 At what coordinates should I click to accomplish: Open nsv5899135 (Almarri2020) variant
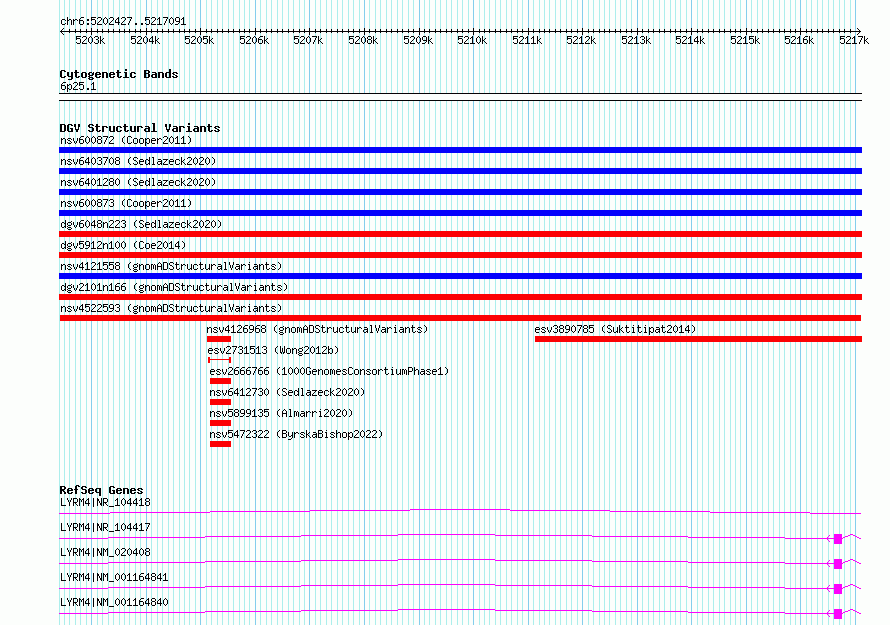(281, 413)
